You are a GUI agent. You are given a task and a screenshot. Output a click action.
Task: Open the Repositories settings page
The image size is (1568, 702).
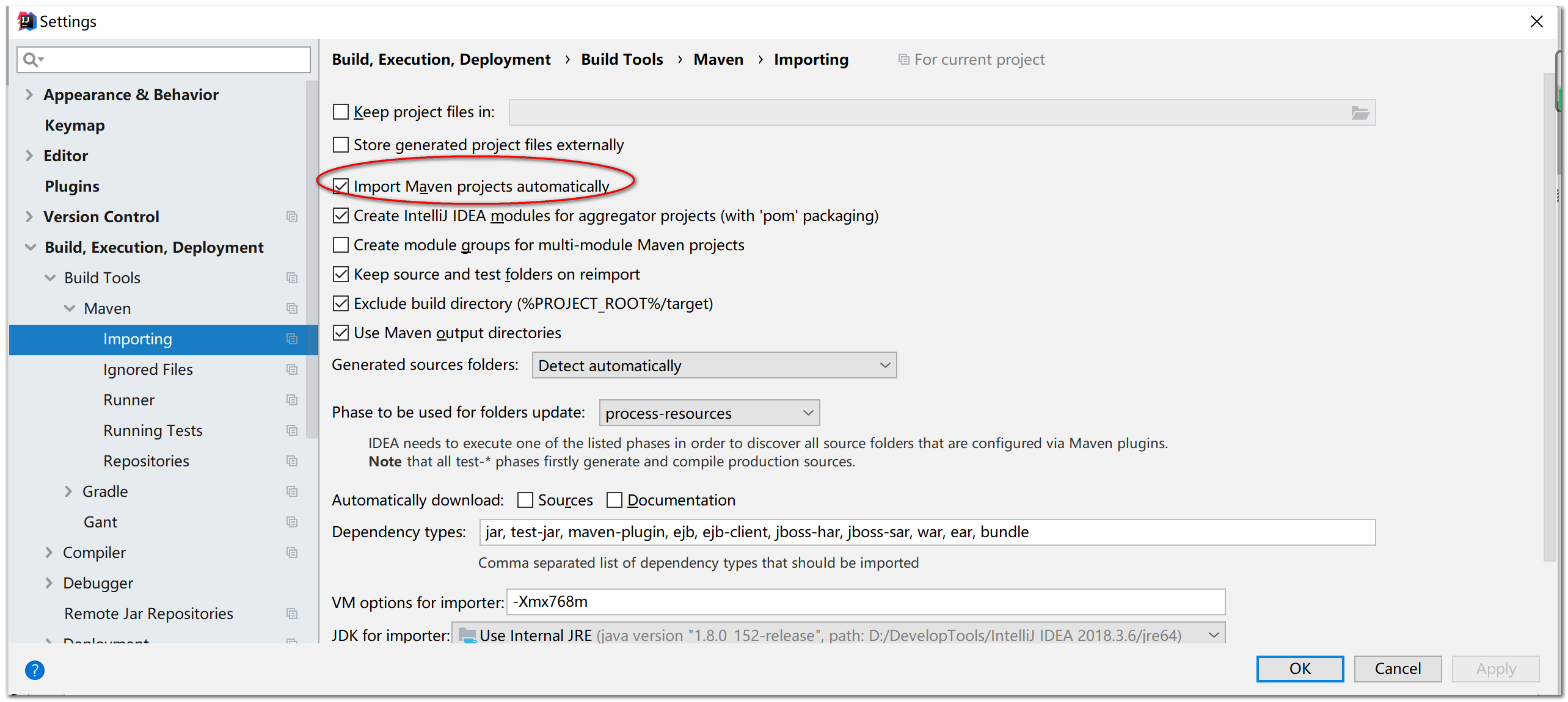coord(146,461)
